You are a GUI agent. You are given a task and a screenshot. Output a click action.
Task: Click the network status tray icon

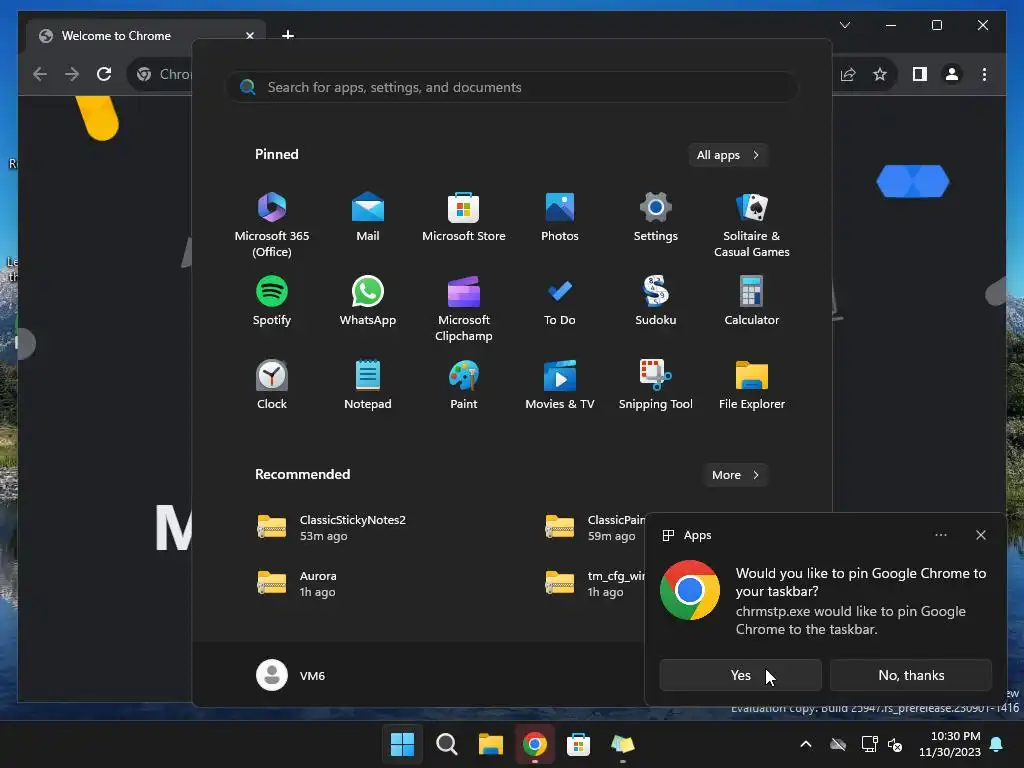869,744
